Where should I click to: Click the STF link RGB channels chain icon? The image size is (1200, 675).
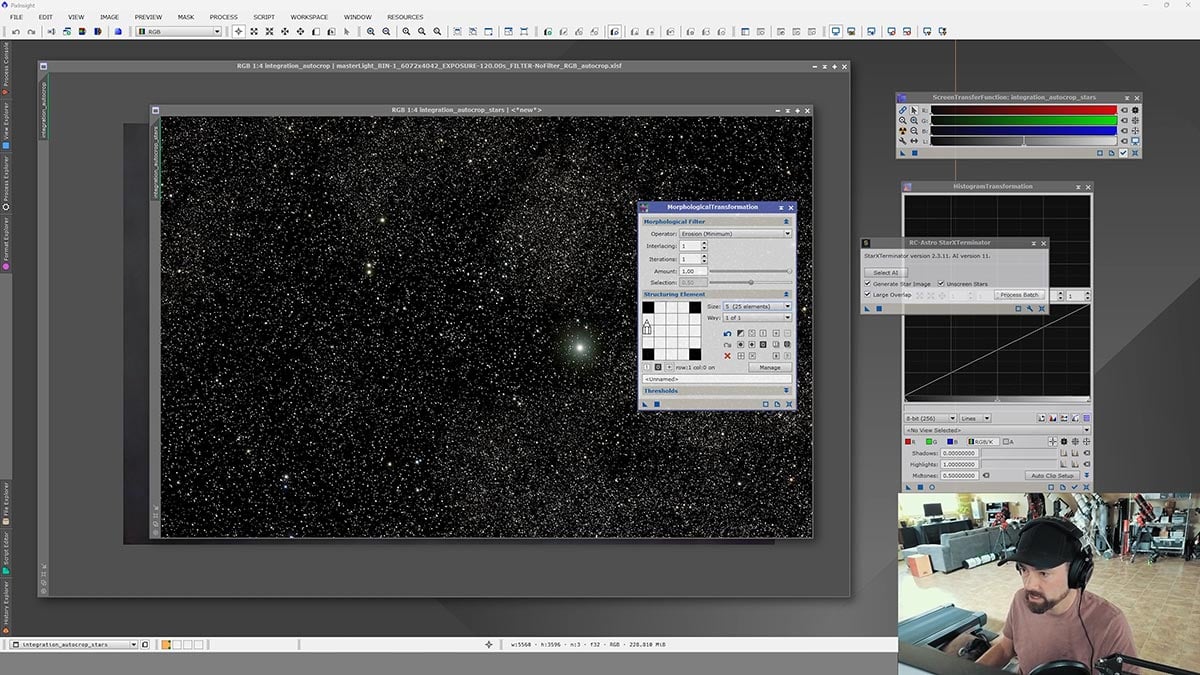click(x=902, y=110)
